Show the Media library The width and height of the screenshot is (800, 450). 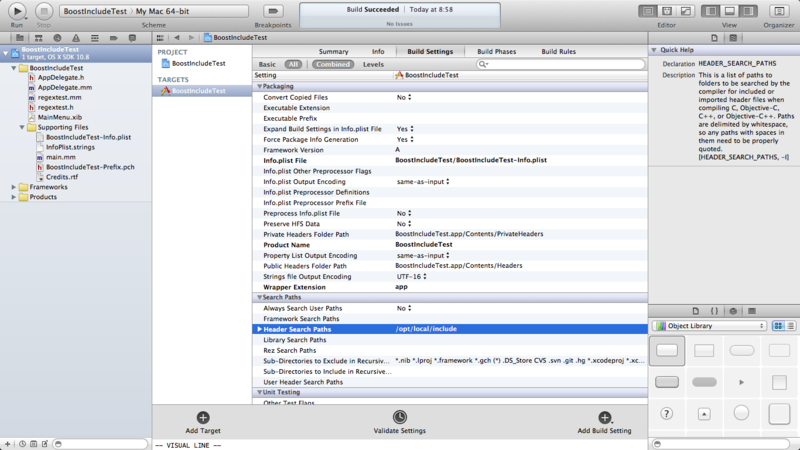752,311
